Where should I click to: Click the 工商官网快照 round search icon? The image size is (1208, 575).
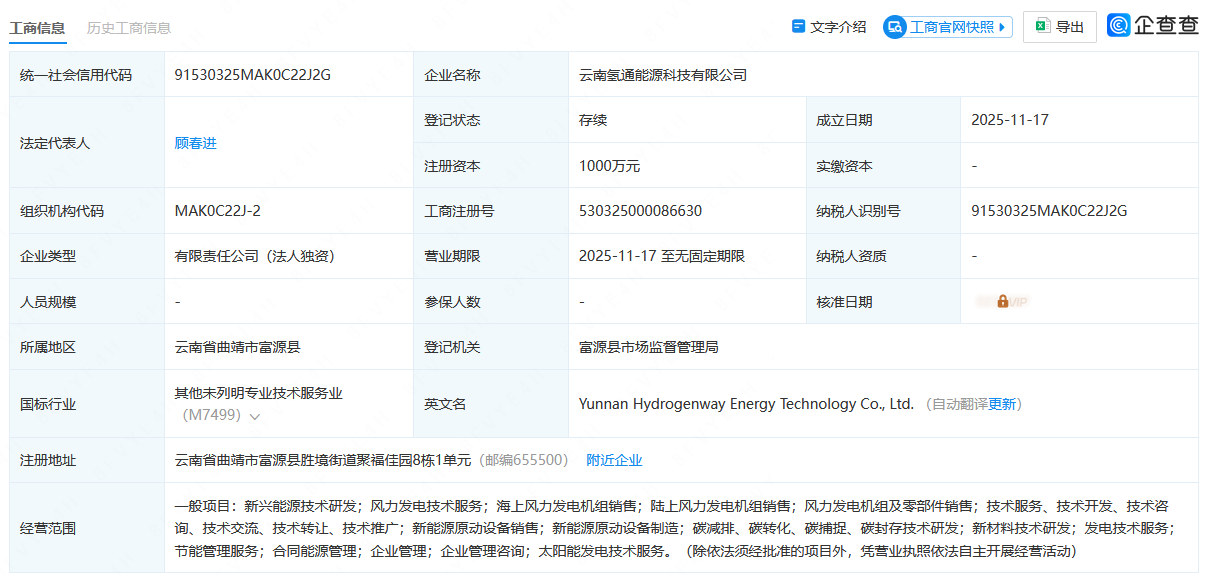895,27
